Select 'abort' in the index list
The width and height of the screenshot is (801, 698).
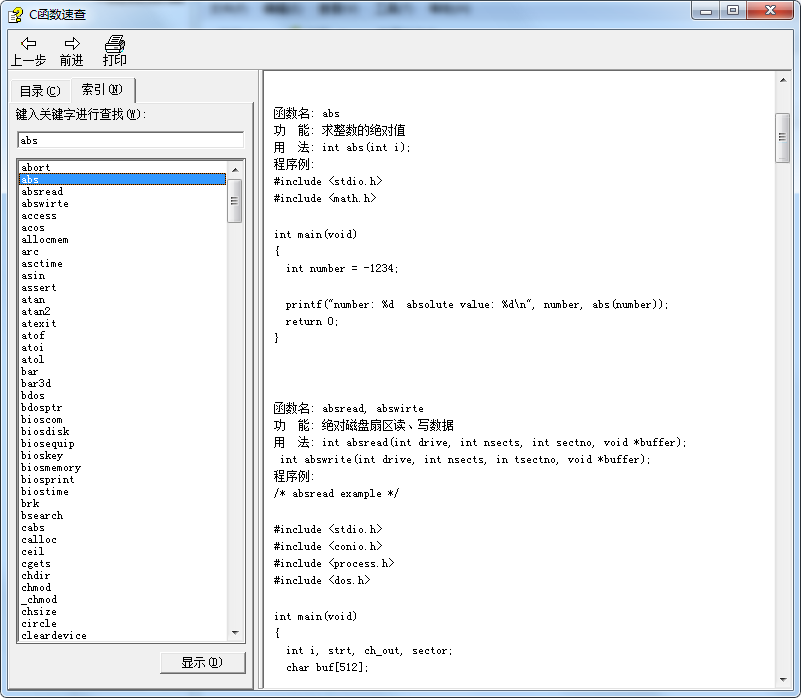pos(36,167)
